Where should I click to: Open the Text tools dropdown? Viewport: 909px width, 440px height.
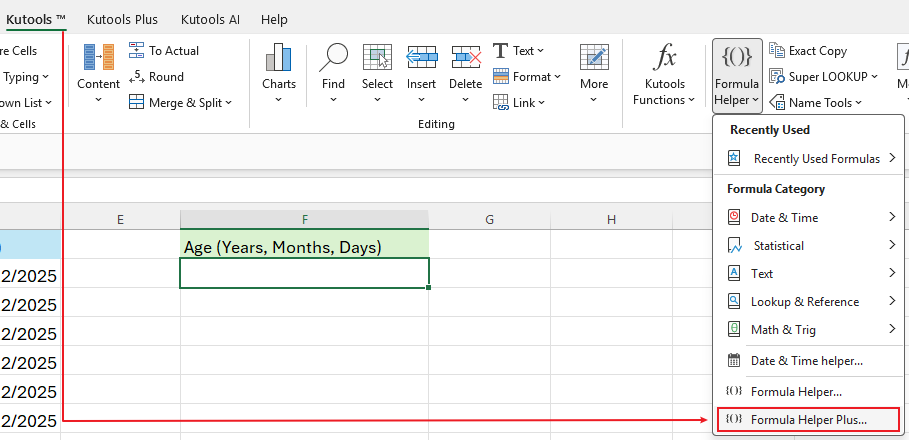point(519,50)
